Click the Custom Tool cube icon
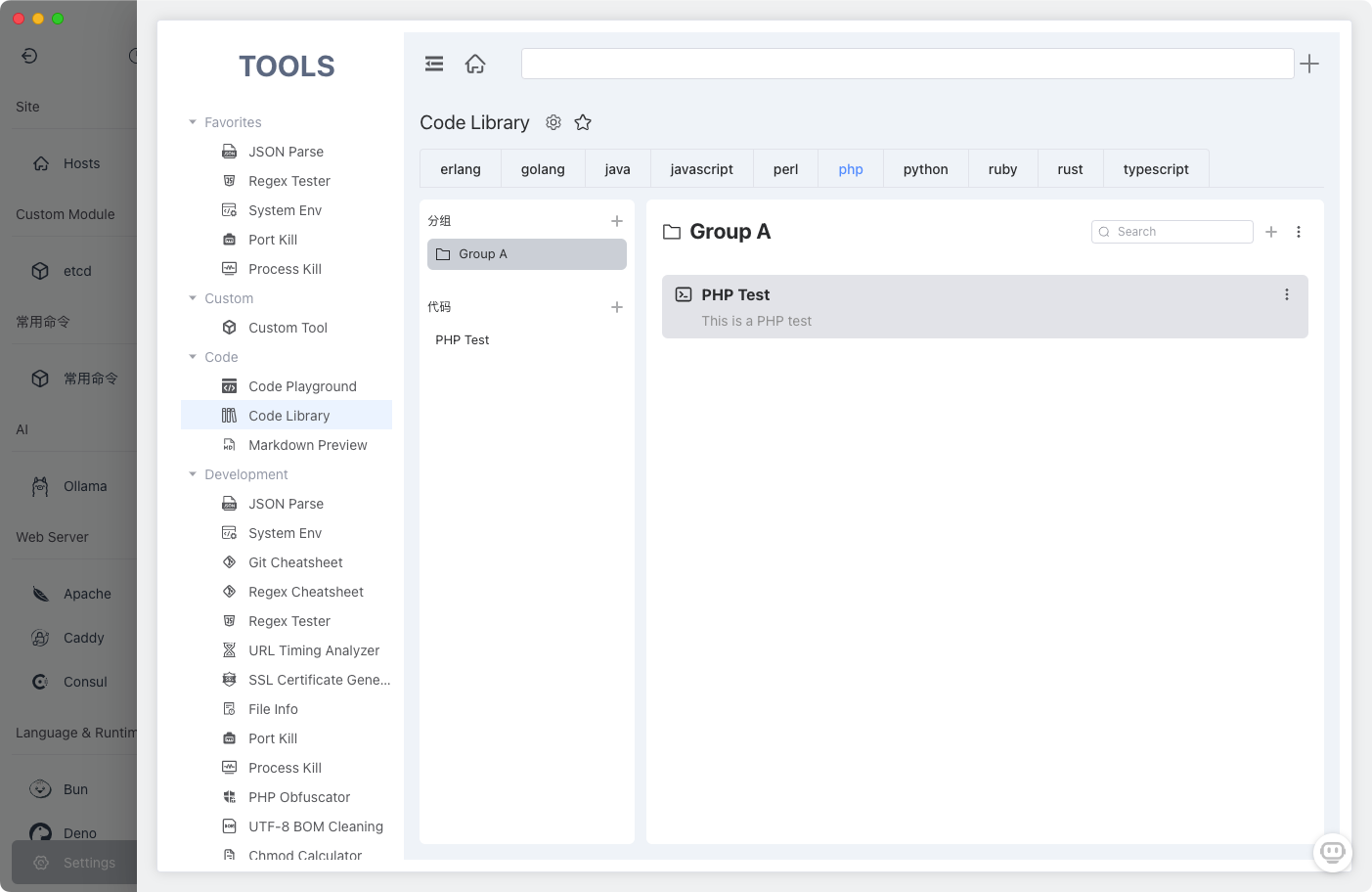 point(229,328)
